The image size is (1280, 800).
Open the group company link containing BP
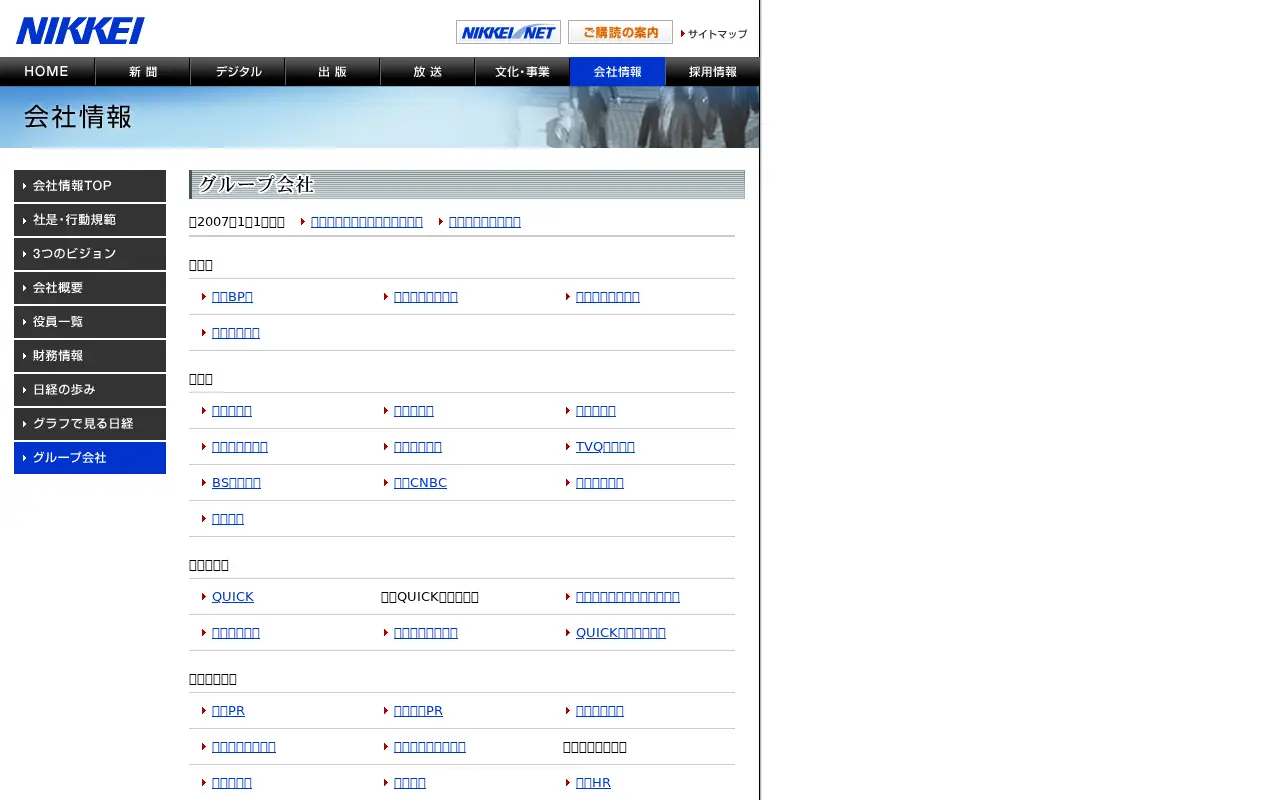232,297
